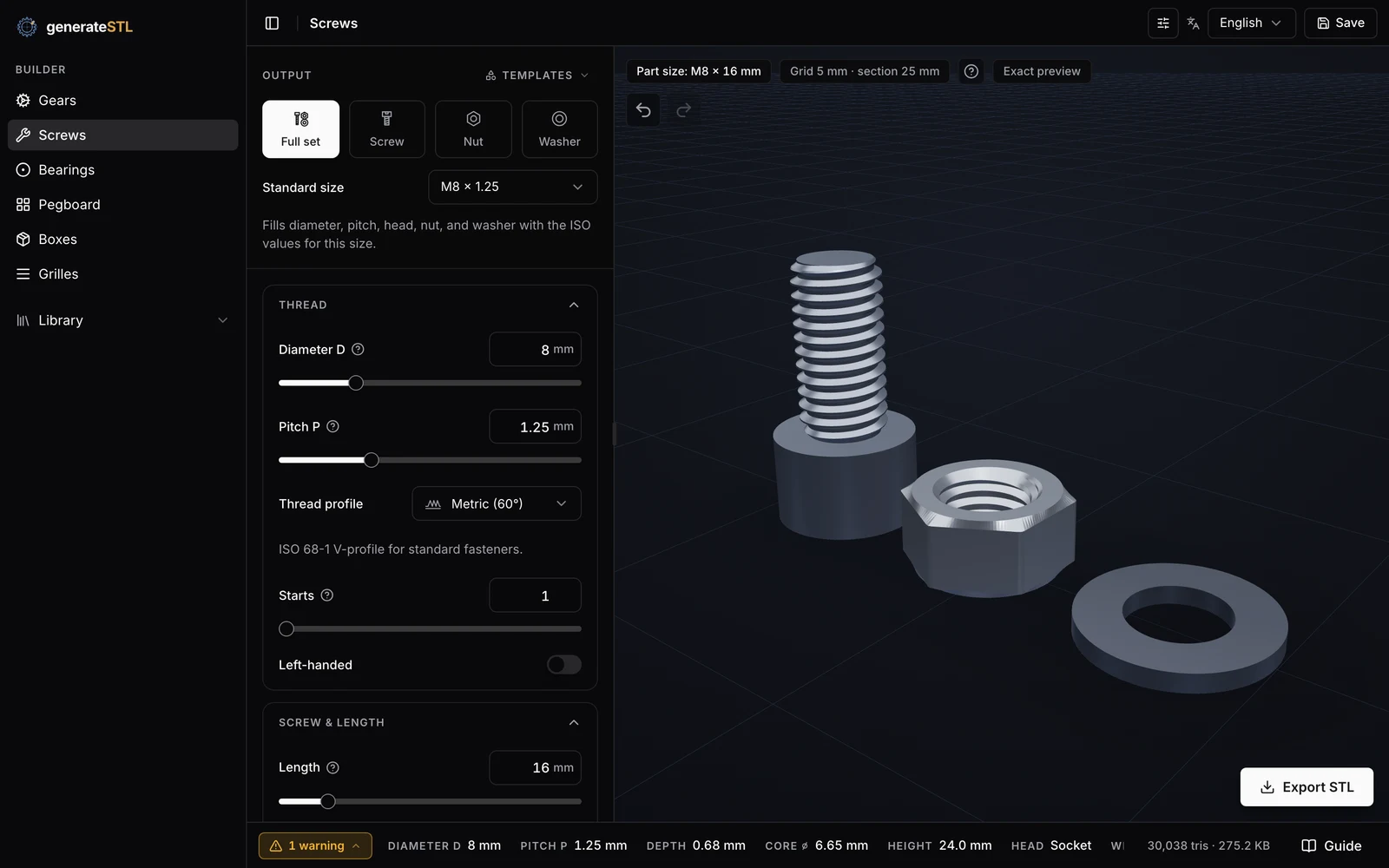The image size is (1389, 868).
Task: Open the Pegboard builder
Action: [x=122, y=205]
